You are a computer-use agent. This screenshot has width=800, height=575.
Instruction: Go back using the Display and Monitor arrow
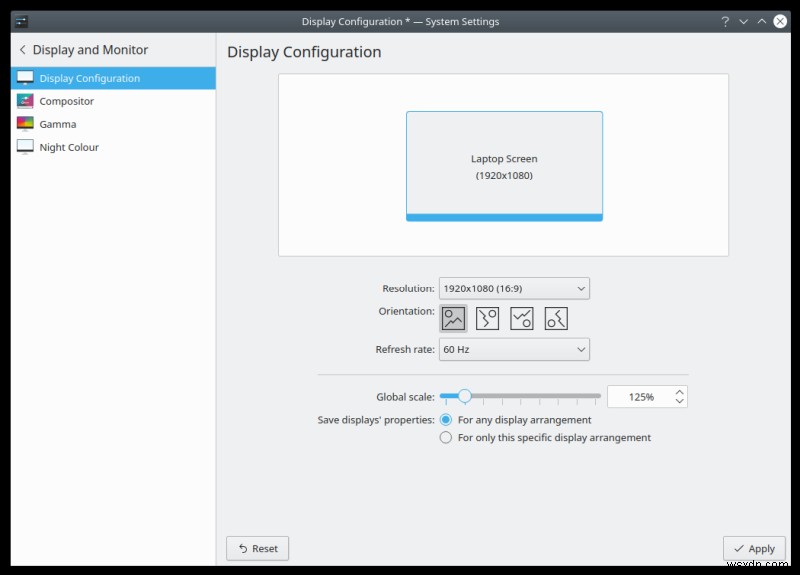pos(22,50)
